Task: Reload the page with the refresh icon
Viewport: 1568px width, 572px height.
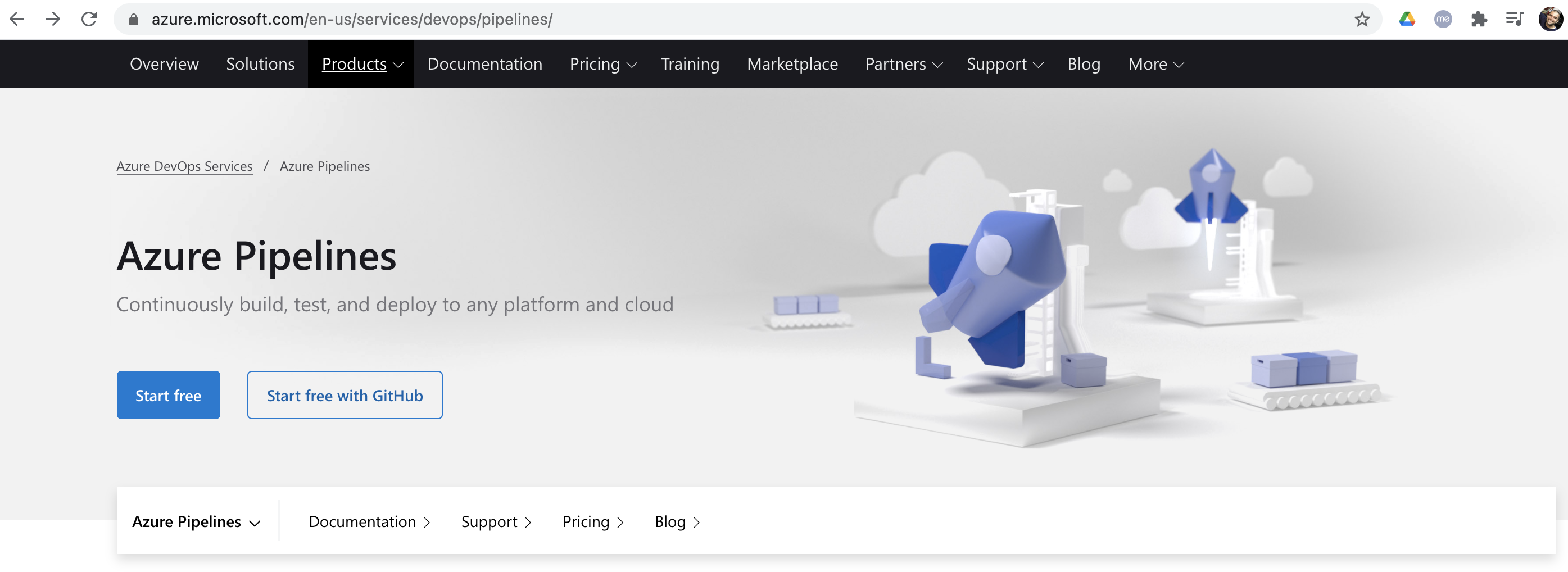Action: pyautogui.click(x=89, y=19)
